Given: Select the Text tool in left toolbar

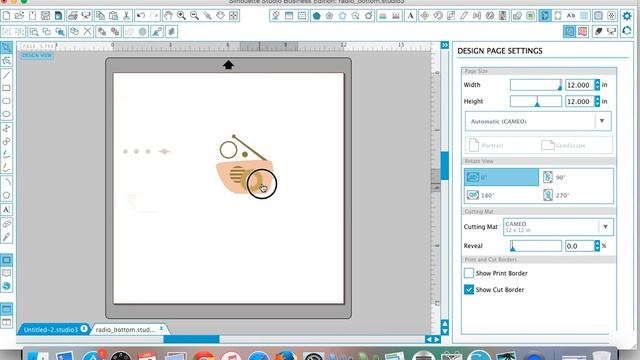Looking at the screenshot, I should tap(7, 210).
